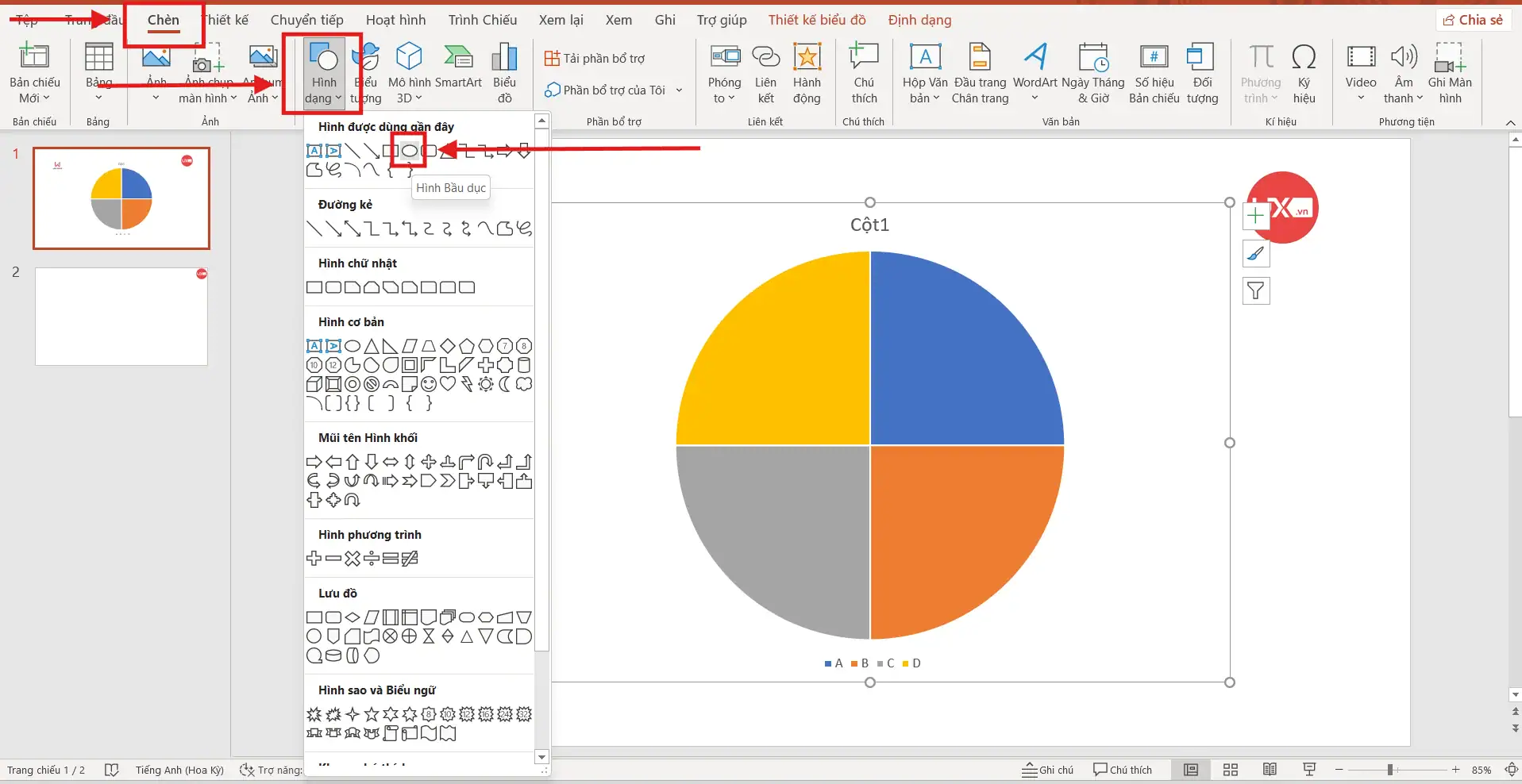Screen dimensions: 1522x784
Task: Click the chart elements plus button
Action: pos(1255,216)
